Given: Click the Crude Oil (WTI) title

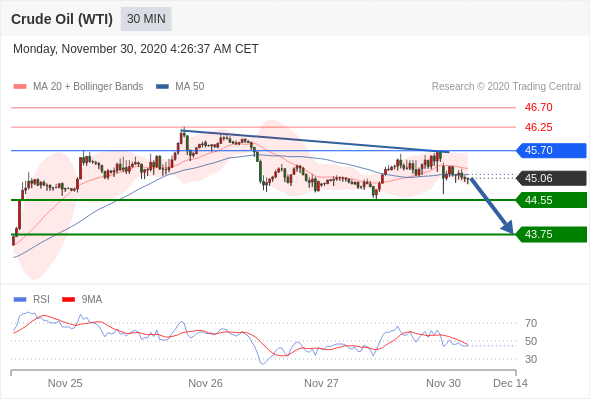Looking at the screenshot, I should tap(62, 19).
